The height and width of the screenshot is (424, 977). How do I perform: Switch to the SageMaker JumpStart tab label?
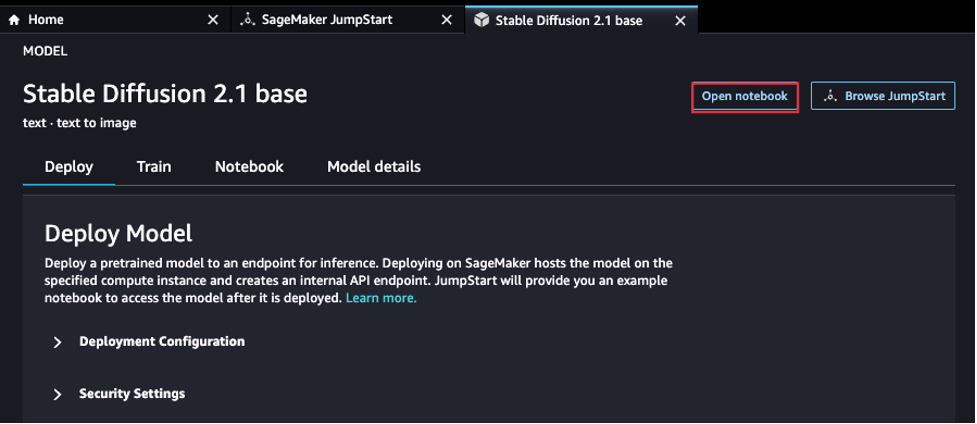(327, 20)
